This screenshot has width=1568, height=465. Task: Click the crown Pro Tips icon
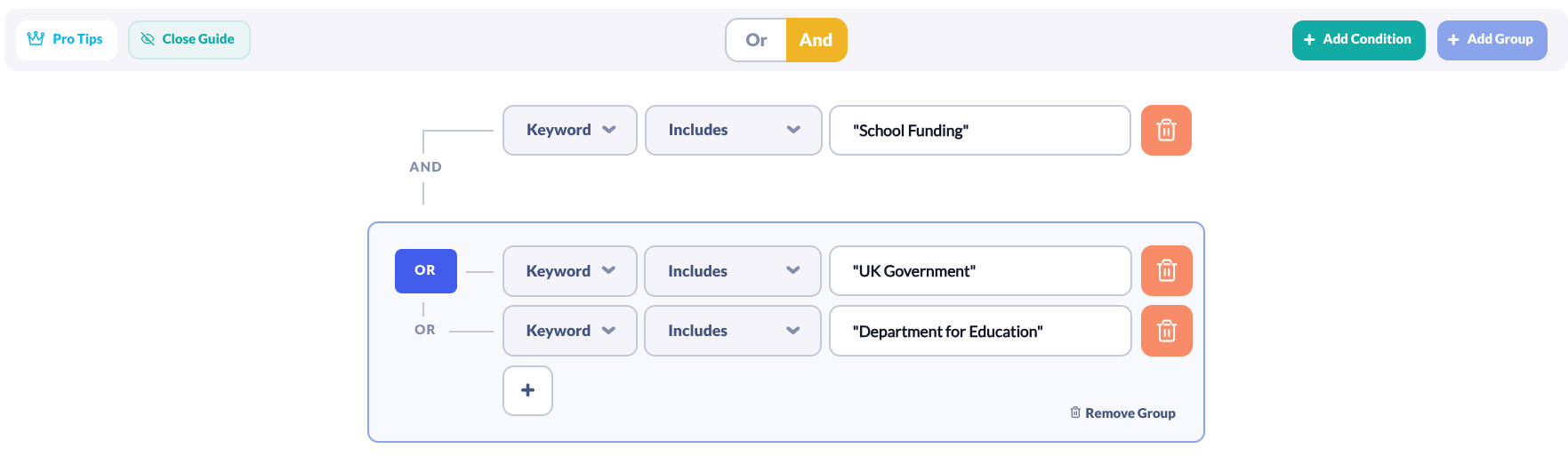[x=36, y=39]
